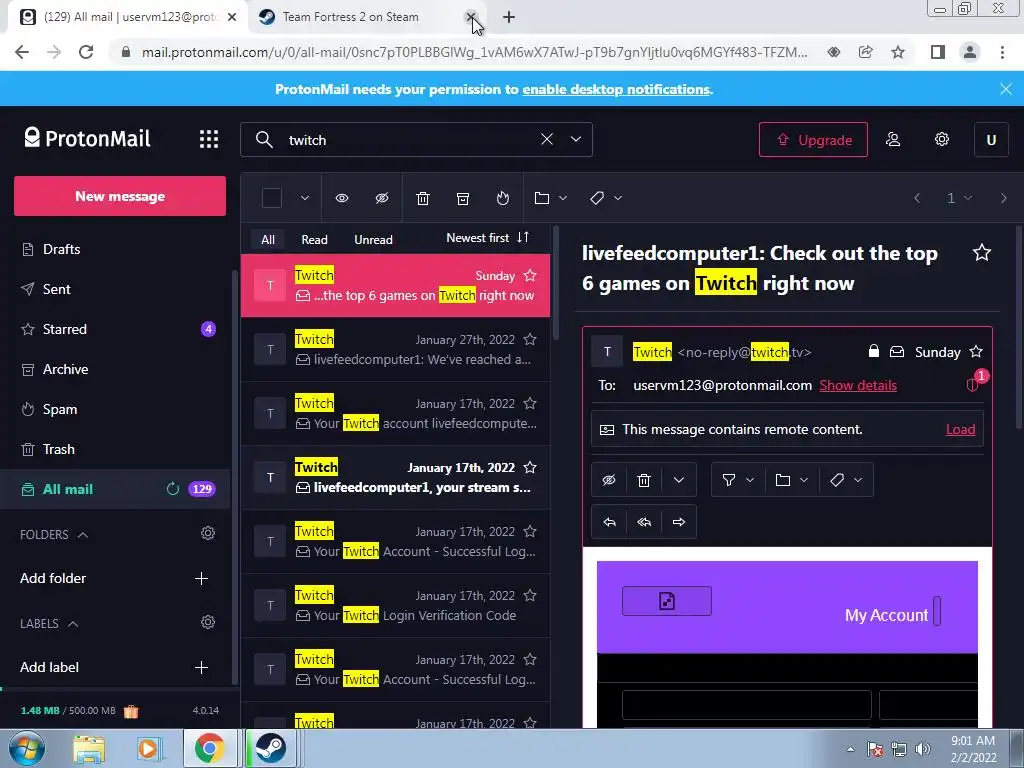Open We've reached email from January 27th
This screenshot has width=1024, height=768.
[x=396, y=349]
